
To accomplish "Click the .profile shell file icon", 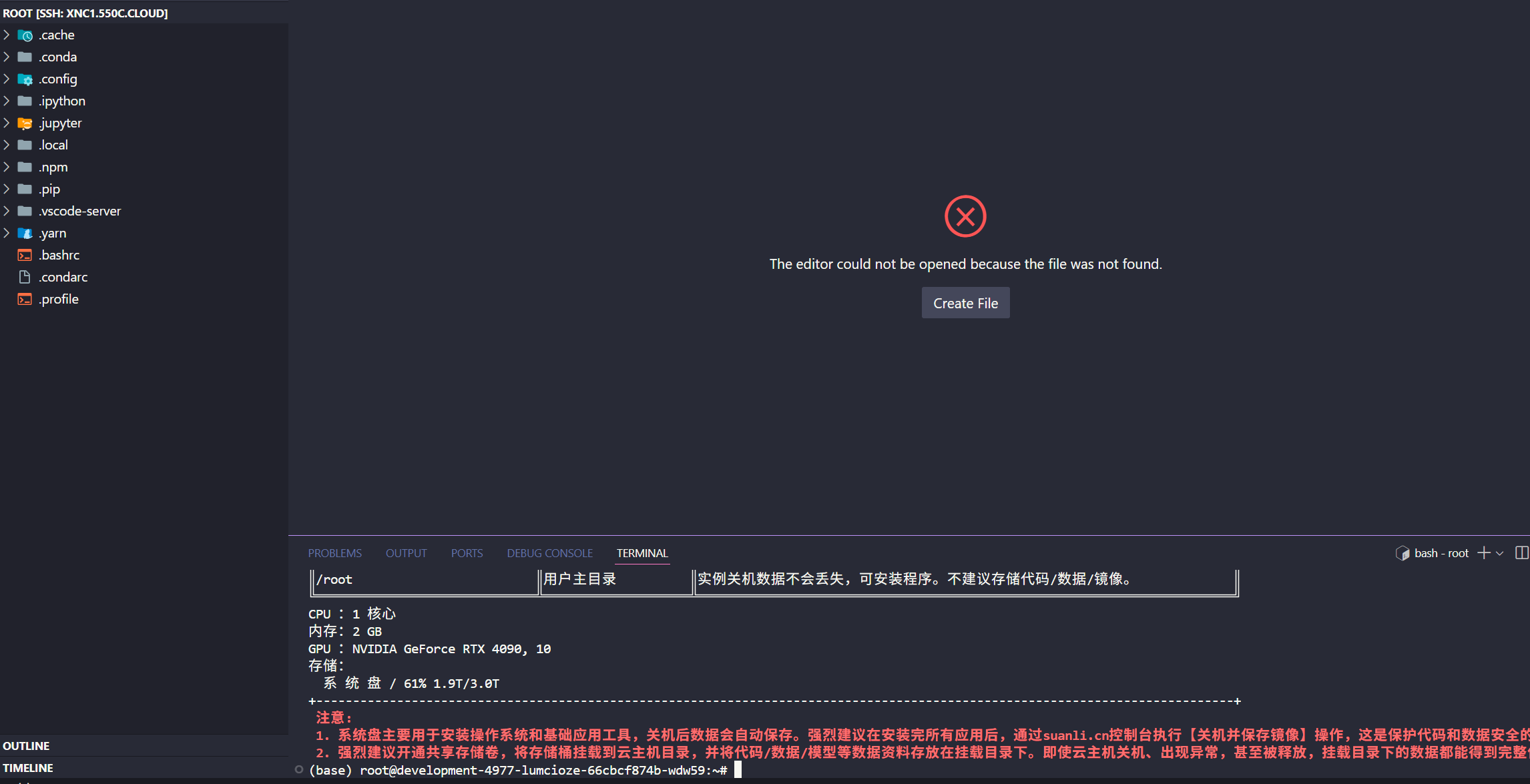I will [25, 299].
